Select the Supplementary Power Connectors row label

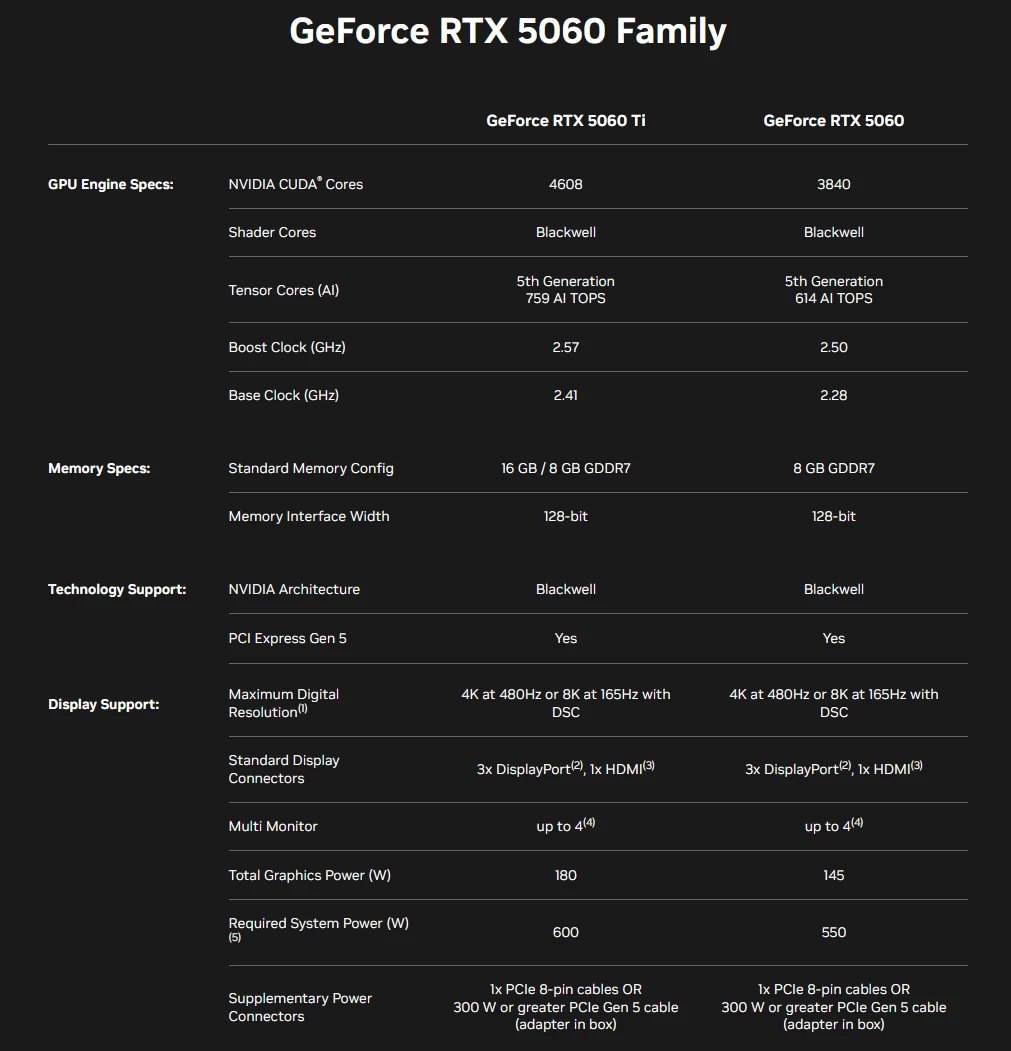tap(300, 1007)
